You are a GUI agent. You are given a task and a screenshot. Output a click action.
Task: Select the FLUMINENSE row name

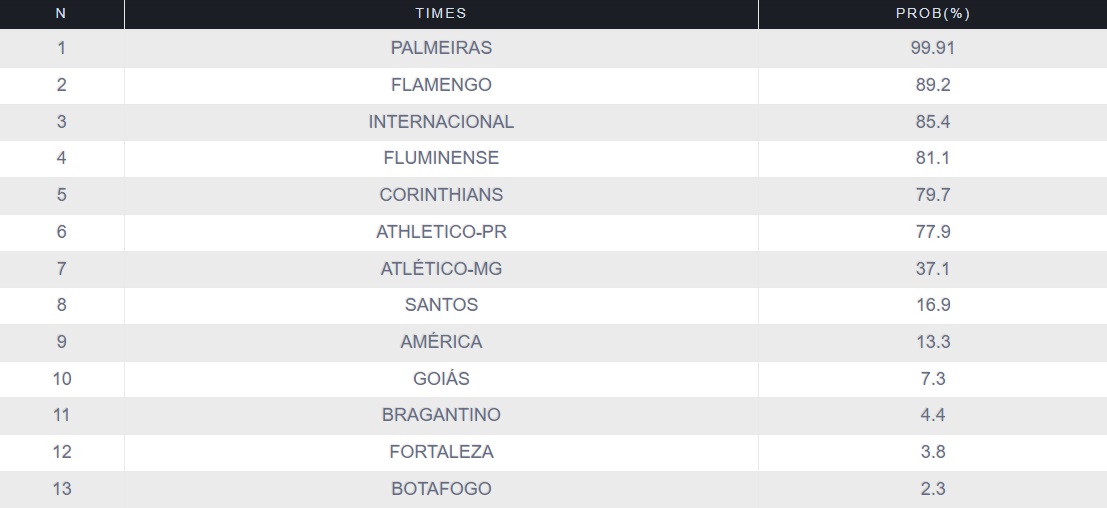441,158
